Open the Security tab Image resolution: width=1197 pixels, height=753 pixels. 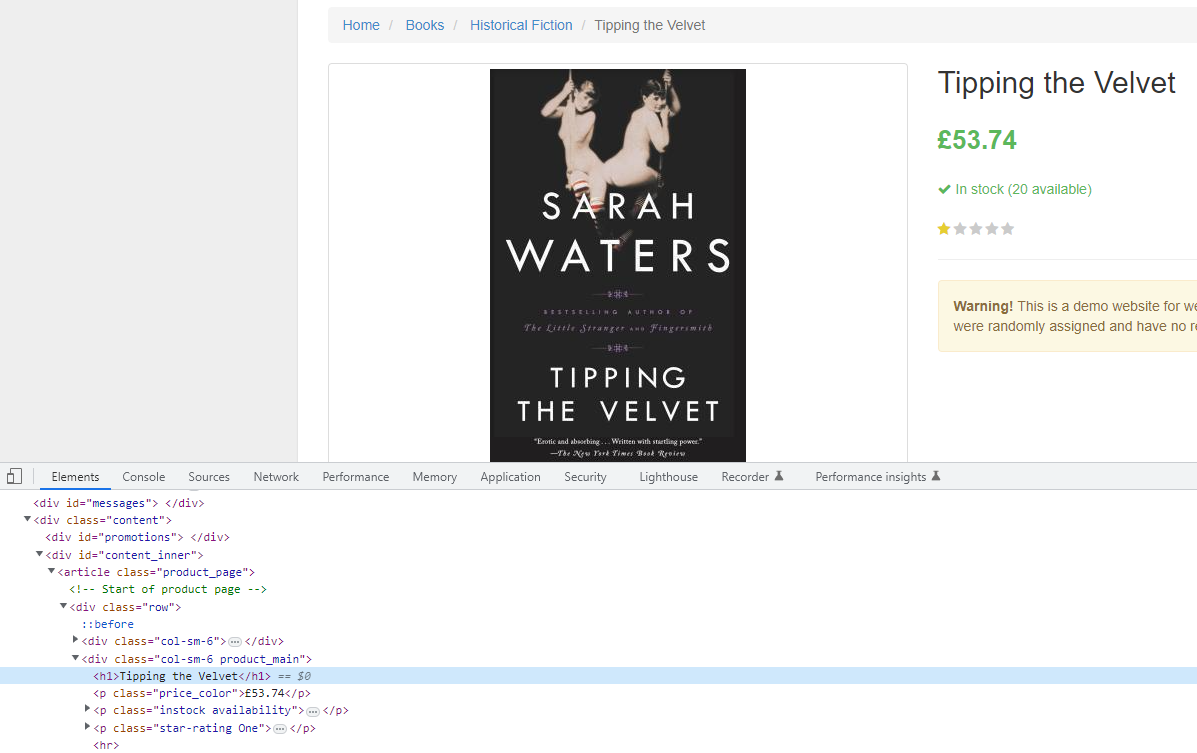coord(585,477)
